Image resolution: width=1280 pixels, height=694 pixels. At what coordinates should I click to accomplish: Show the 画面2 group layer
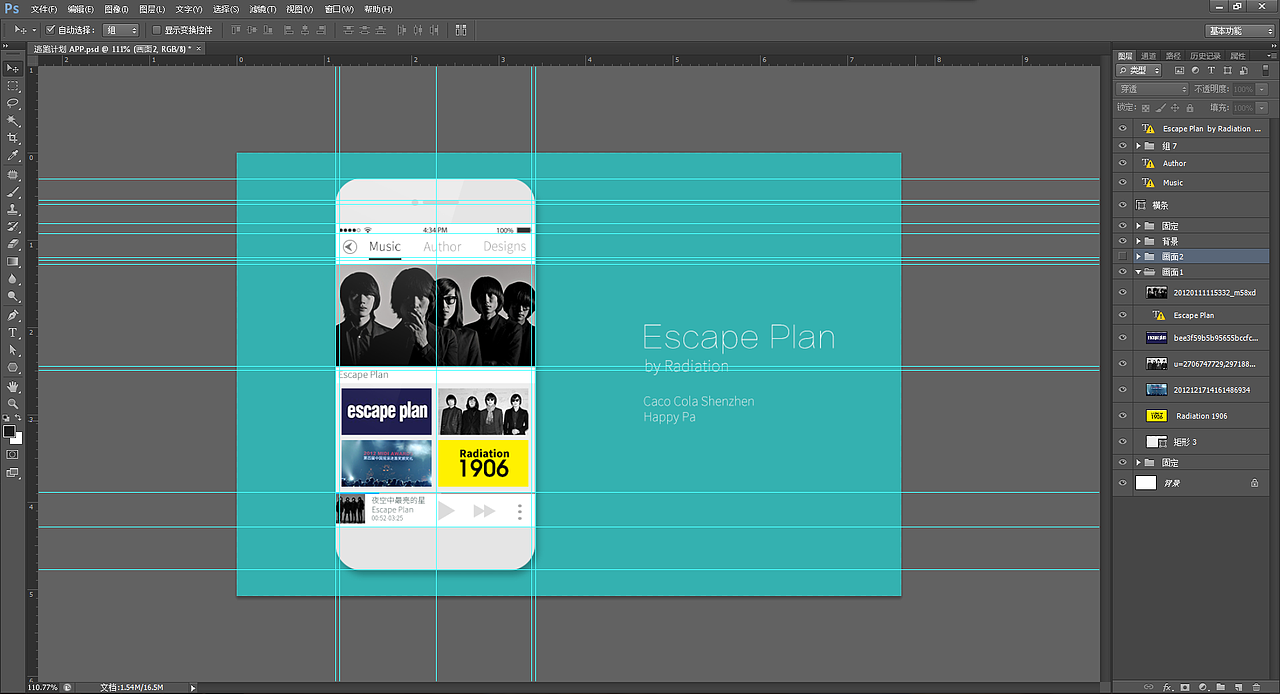[1123, 257]
